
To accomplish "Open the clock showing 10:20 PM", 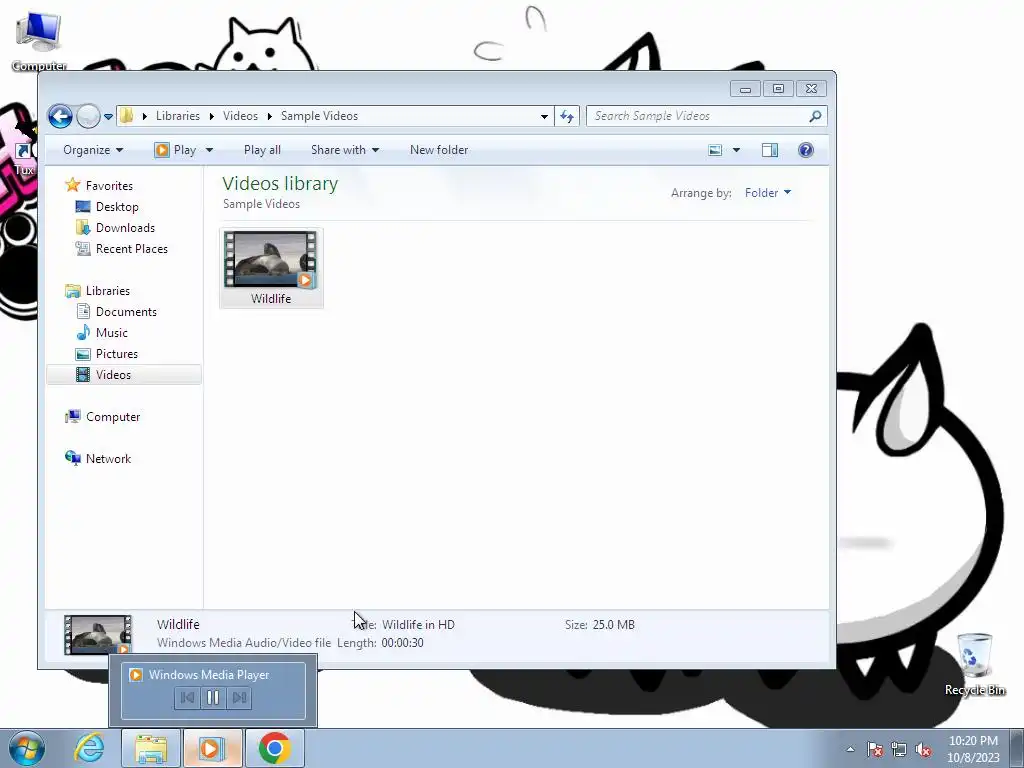I will [x=974, y=749].
